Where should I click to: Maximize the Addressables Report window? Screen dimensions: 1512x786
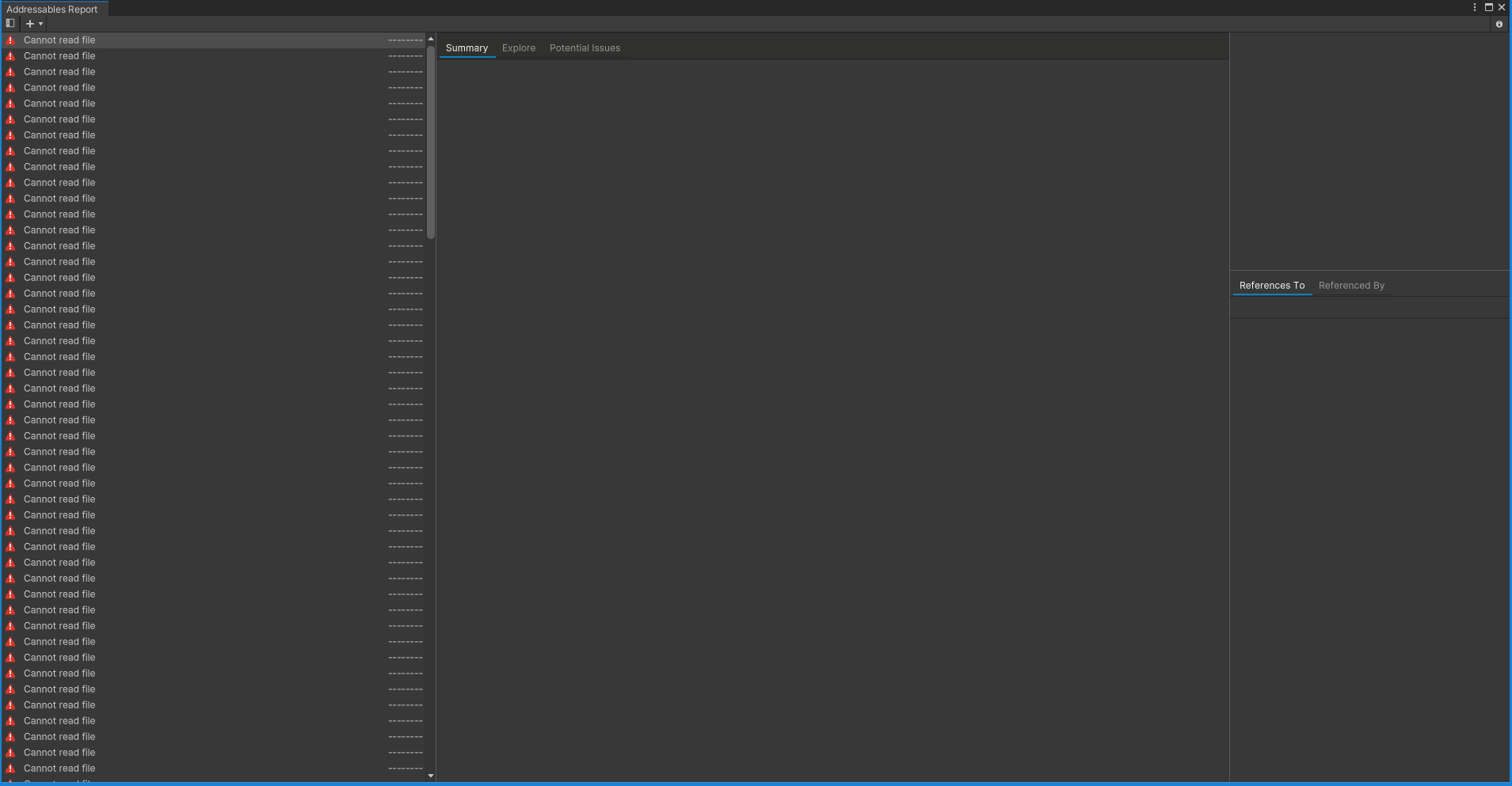(1490, 7)
